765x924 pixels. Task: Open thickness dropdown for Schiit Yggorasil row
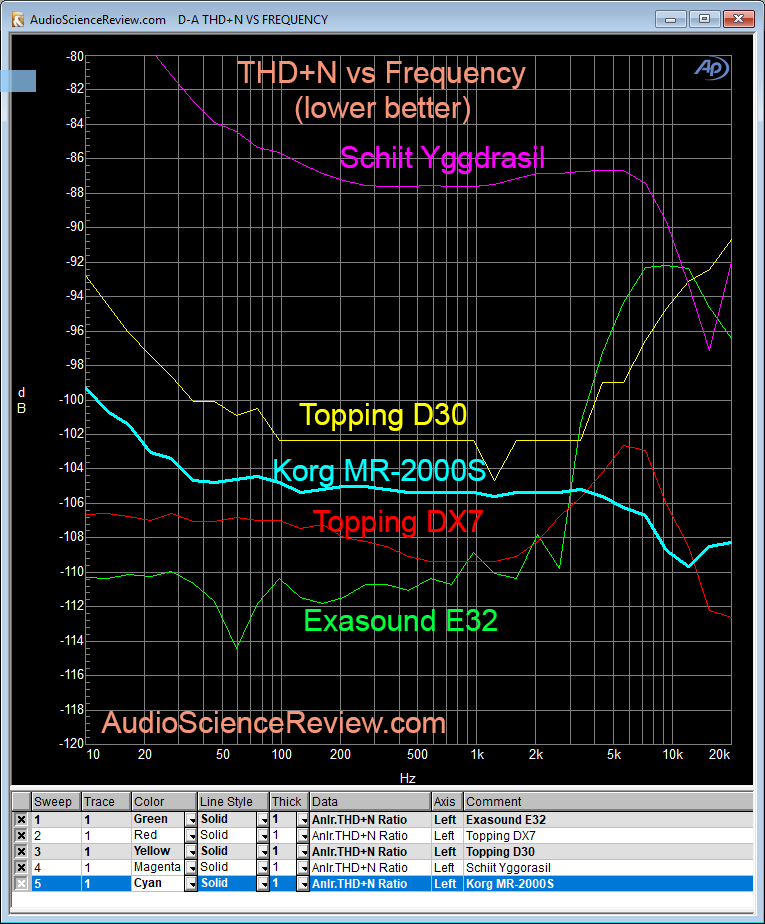[303, 867]
